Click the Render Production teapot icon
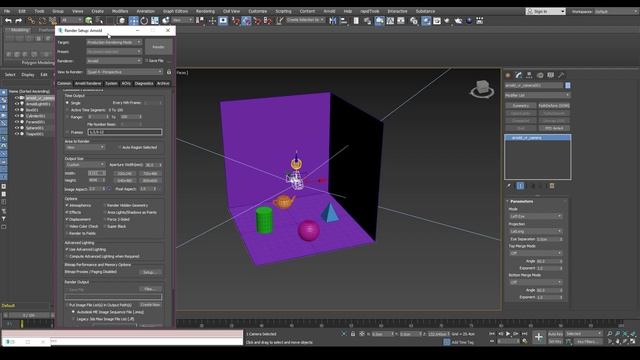640x360 pixels. click(447, 20)
